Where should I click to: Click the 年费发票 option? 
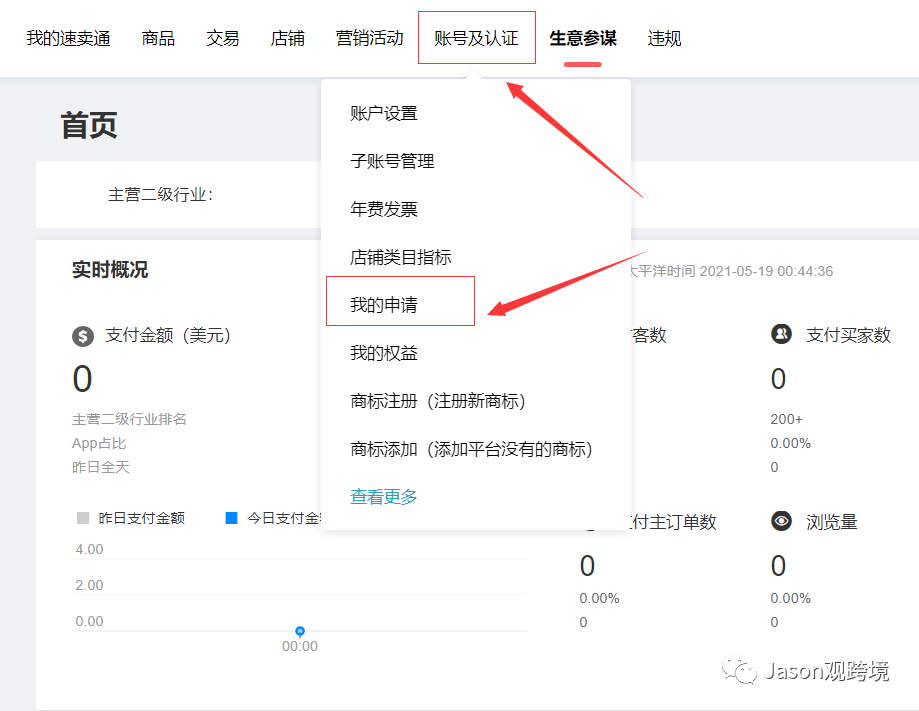(383, 209)
